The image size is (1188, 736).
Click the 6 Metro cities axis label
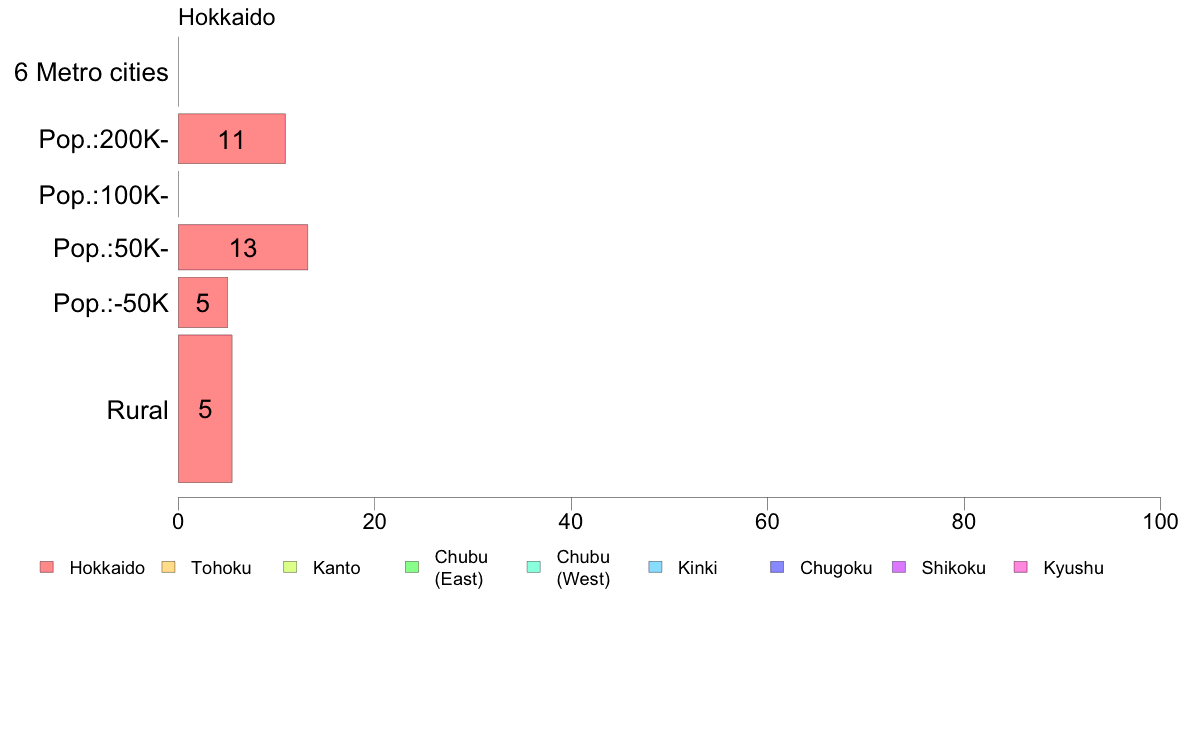pos(91,72)
